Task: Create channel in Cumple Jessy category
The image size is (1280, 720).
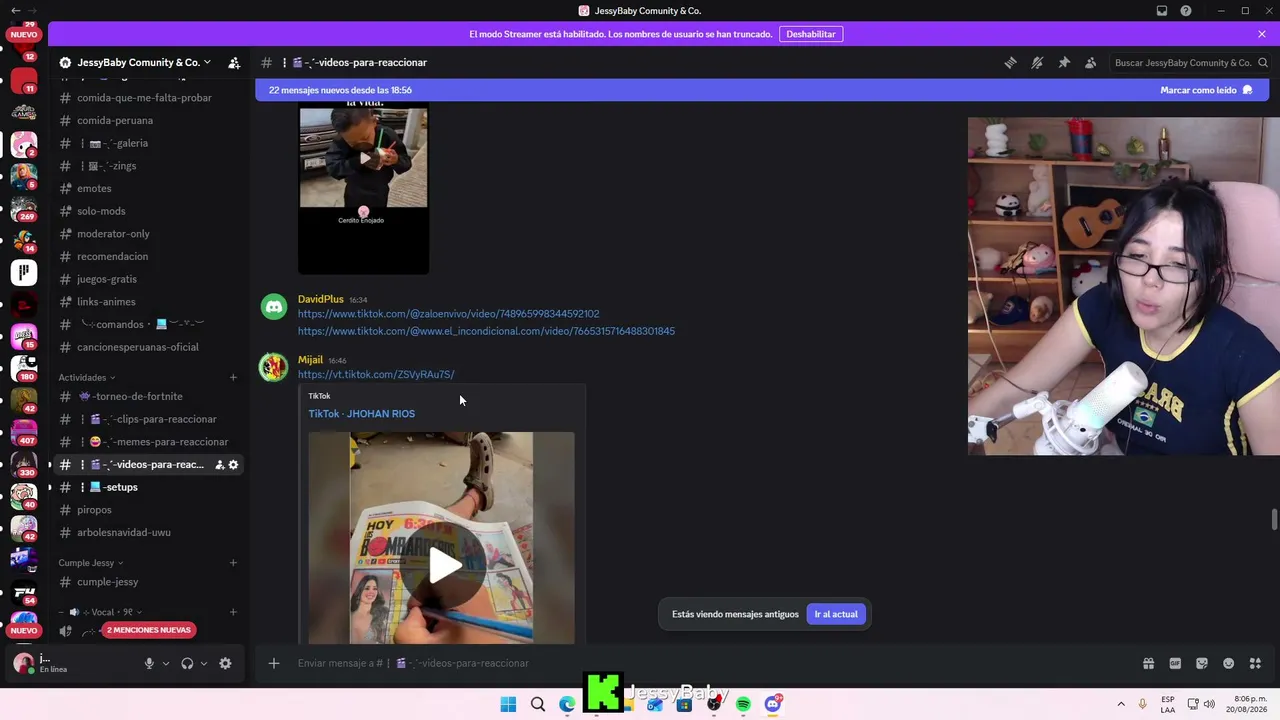Action: tap(233, 563)
